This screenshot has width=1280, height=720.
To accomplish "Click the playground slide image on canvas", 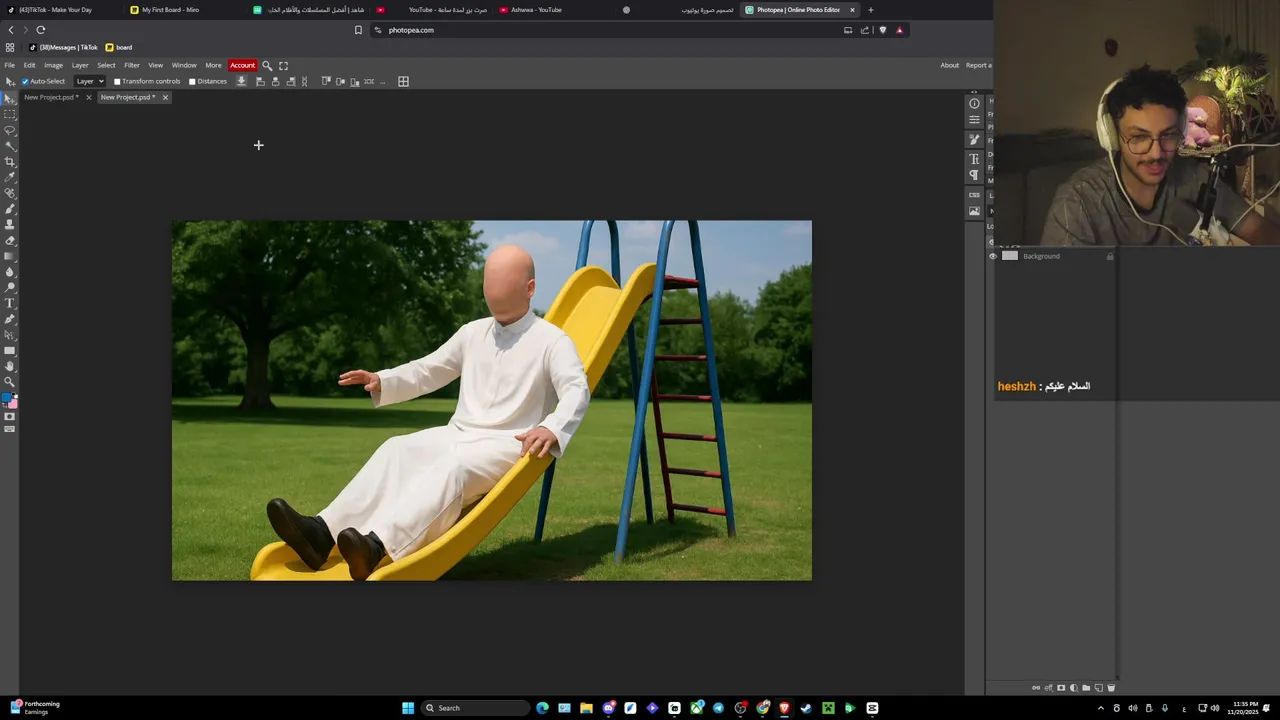I will click(492, 400).
